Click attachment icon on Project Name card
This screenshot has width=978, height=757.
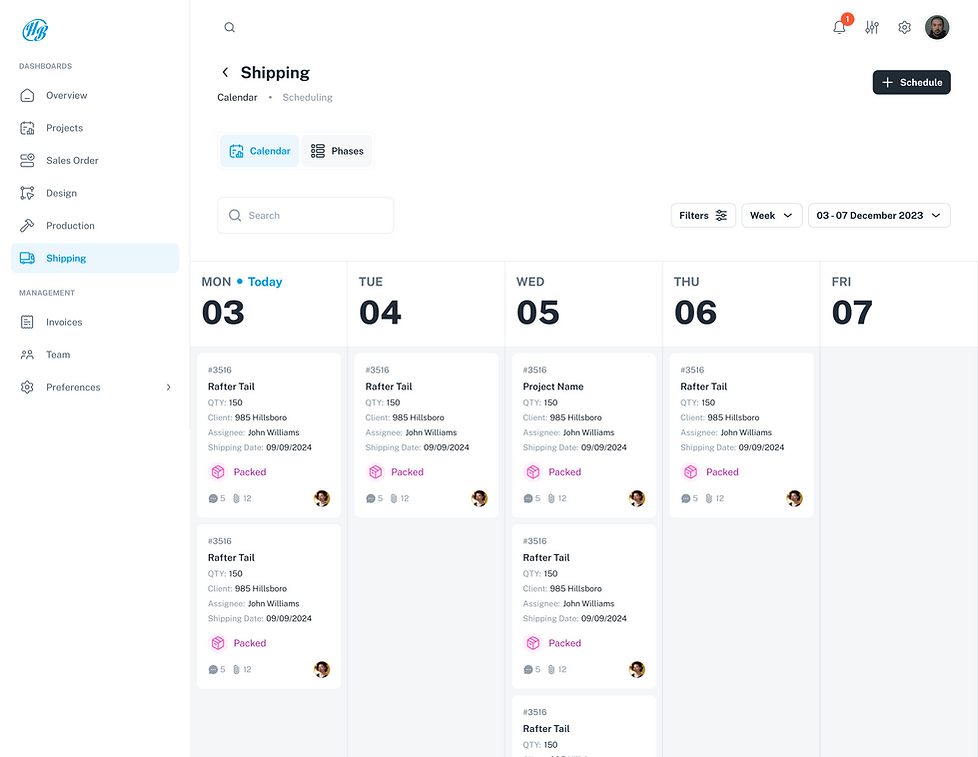tap(551, 498)
